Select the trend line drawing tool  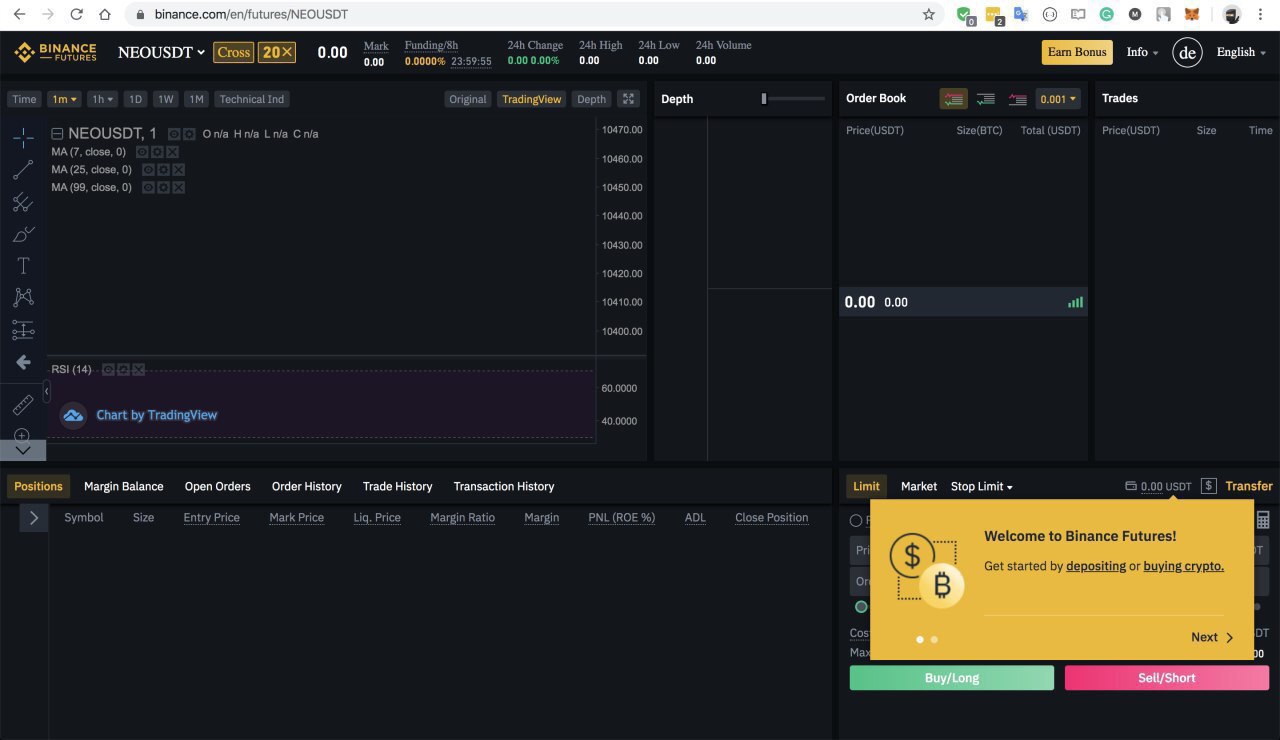[23, 170]
